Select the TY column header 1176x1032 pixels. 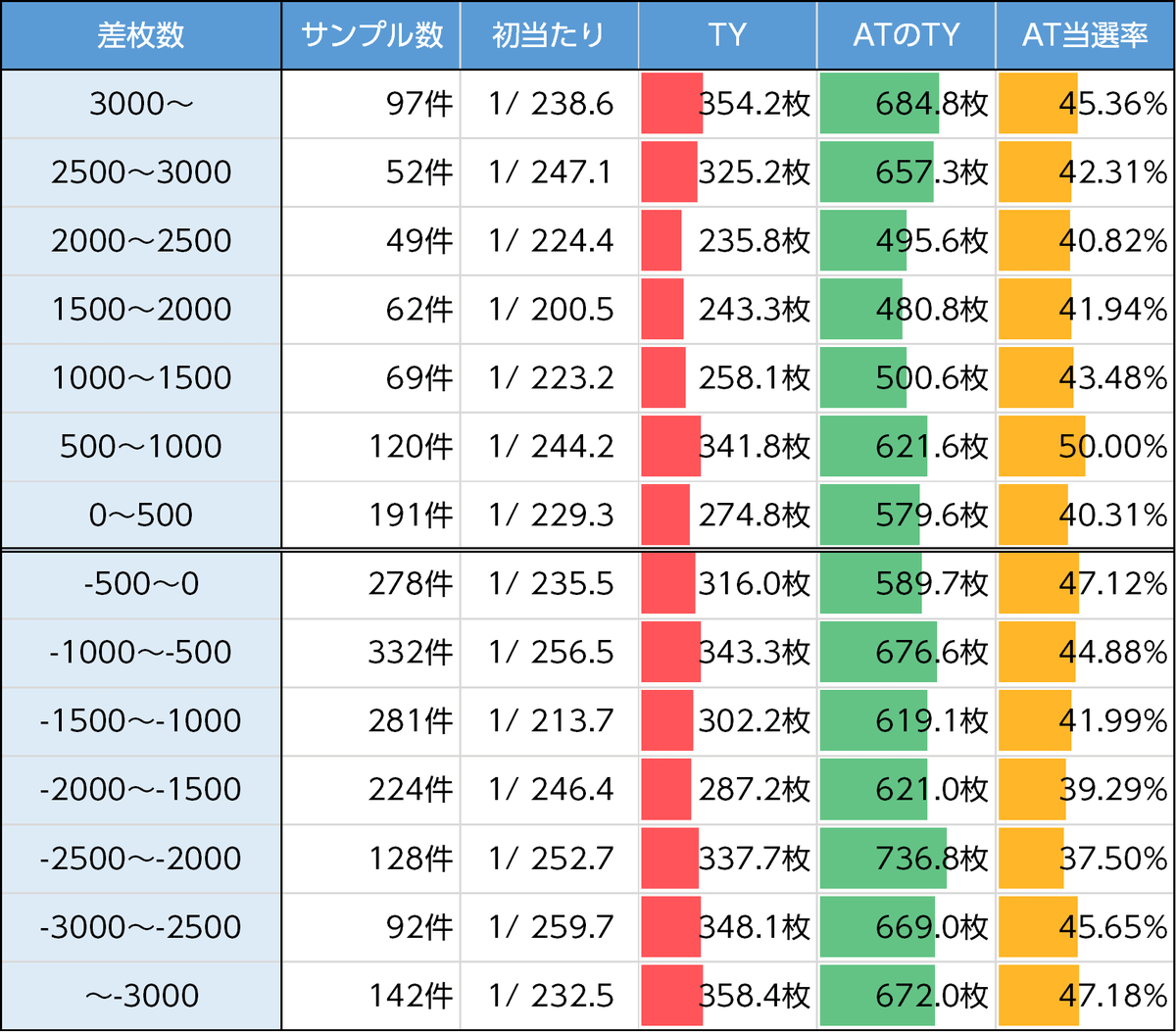[727, 35]
